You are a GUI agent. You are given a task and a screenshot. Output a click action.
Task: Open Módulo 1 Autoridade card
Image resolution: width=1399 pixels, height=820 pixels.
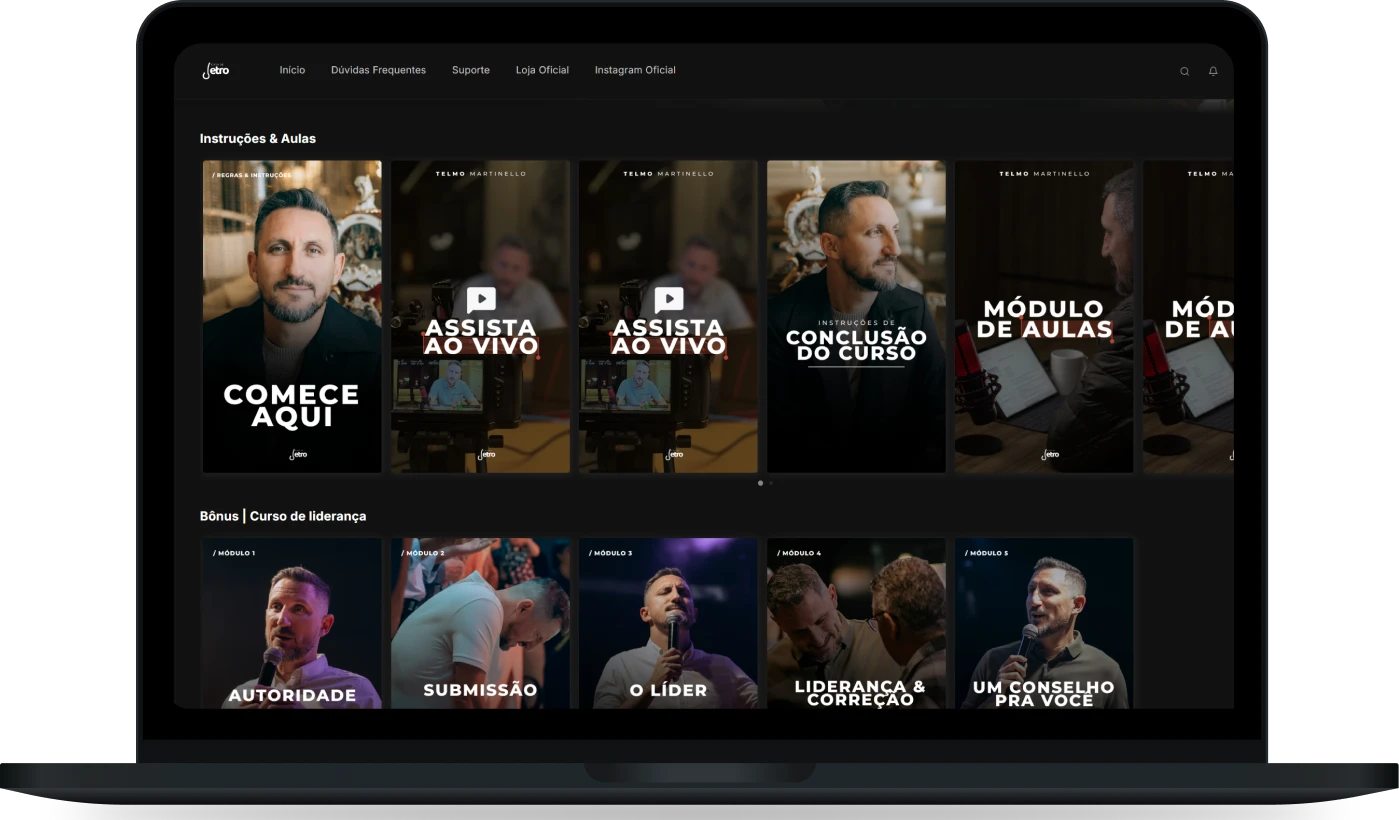click(292, 623)
